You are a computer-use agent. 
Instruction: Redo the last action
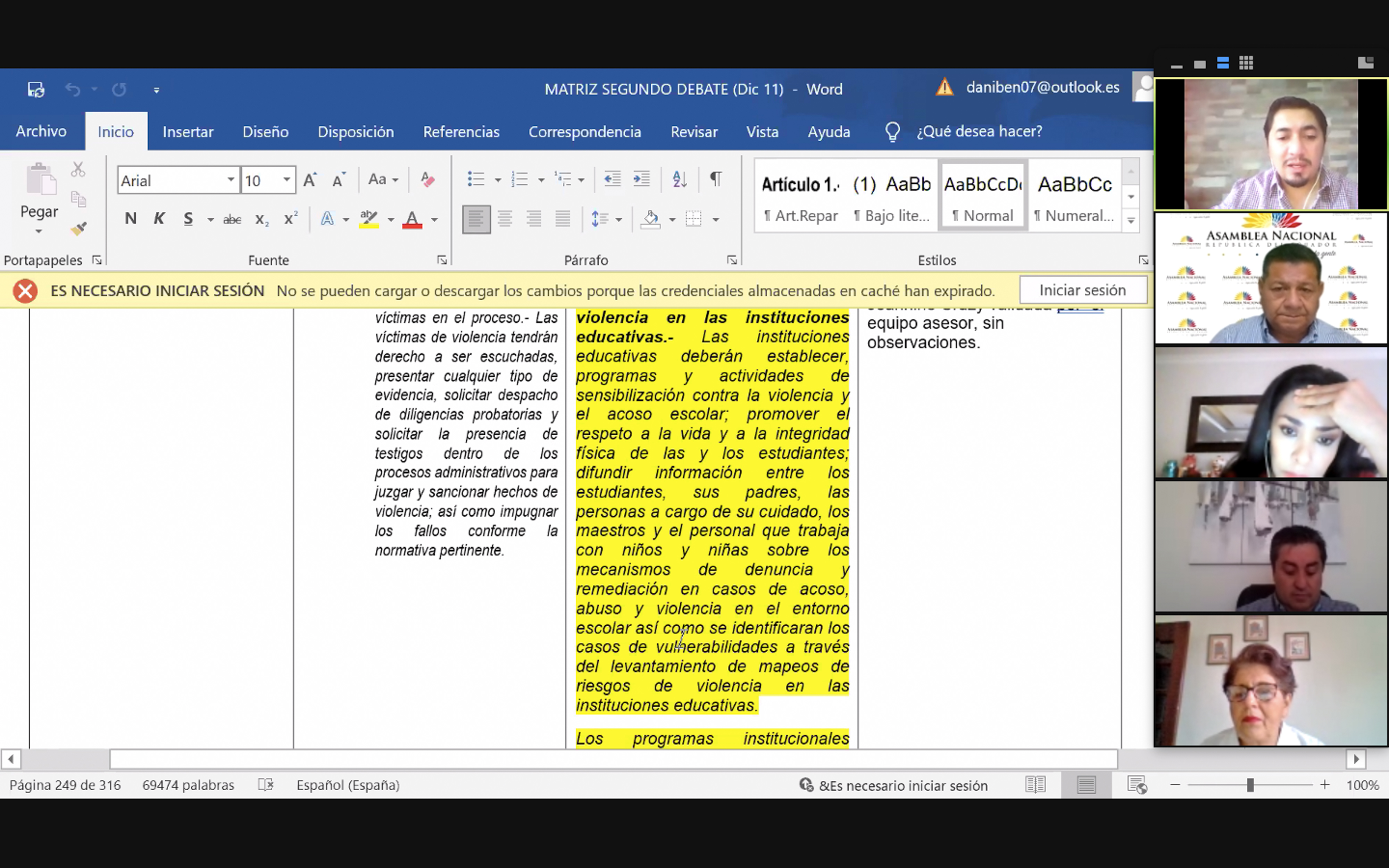[119, 90]
